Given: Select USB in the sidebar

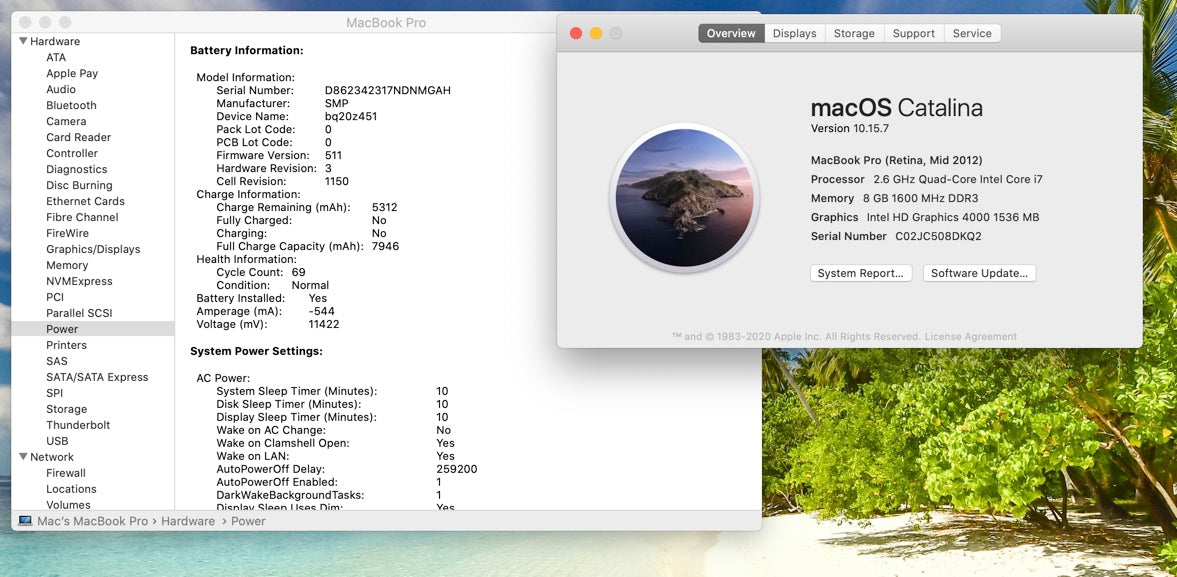Looking at the screenshot, I should pyautogui.click(x=57, y=441).
